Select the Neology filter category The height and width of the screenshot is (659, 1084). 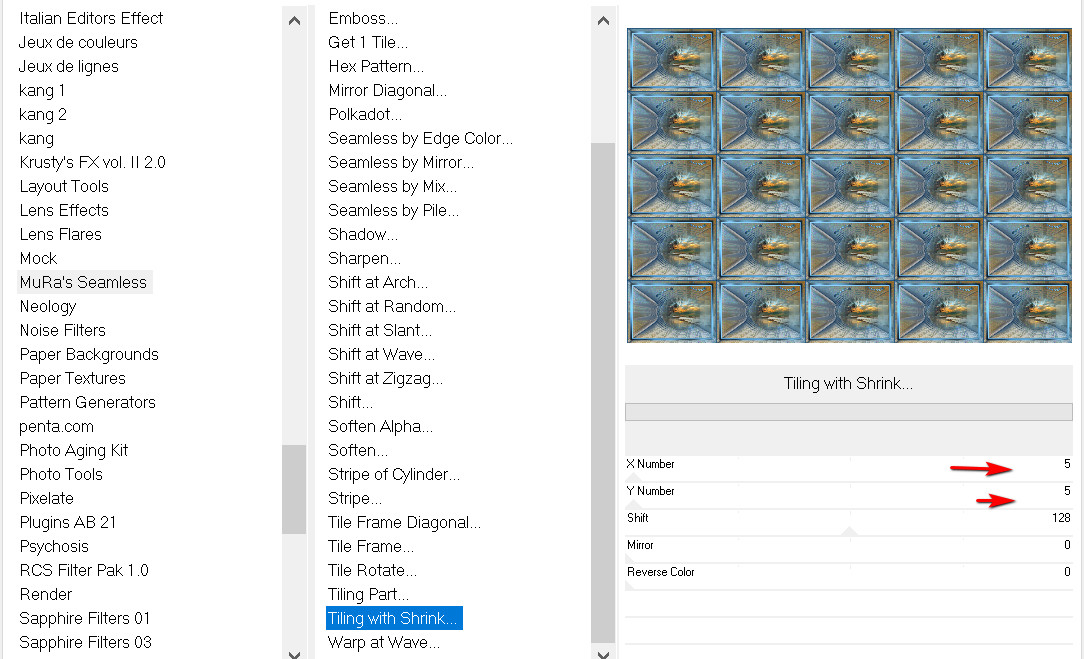coord(48,306)
